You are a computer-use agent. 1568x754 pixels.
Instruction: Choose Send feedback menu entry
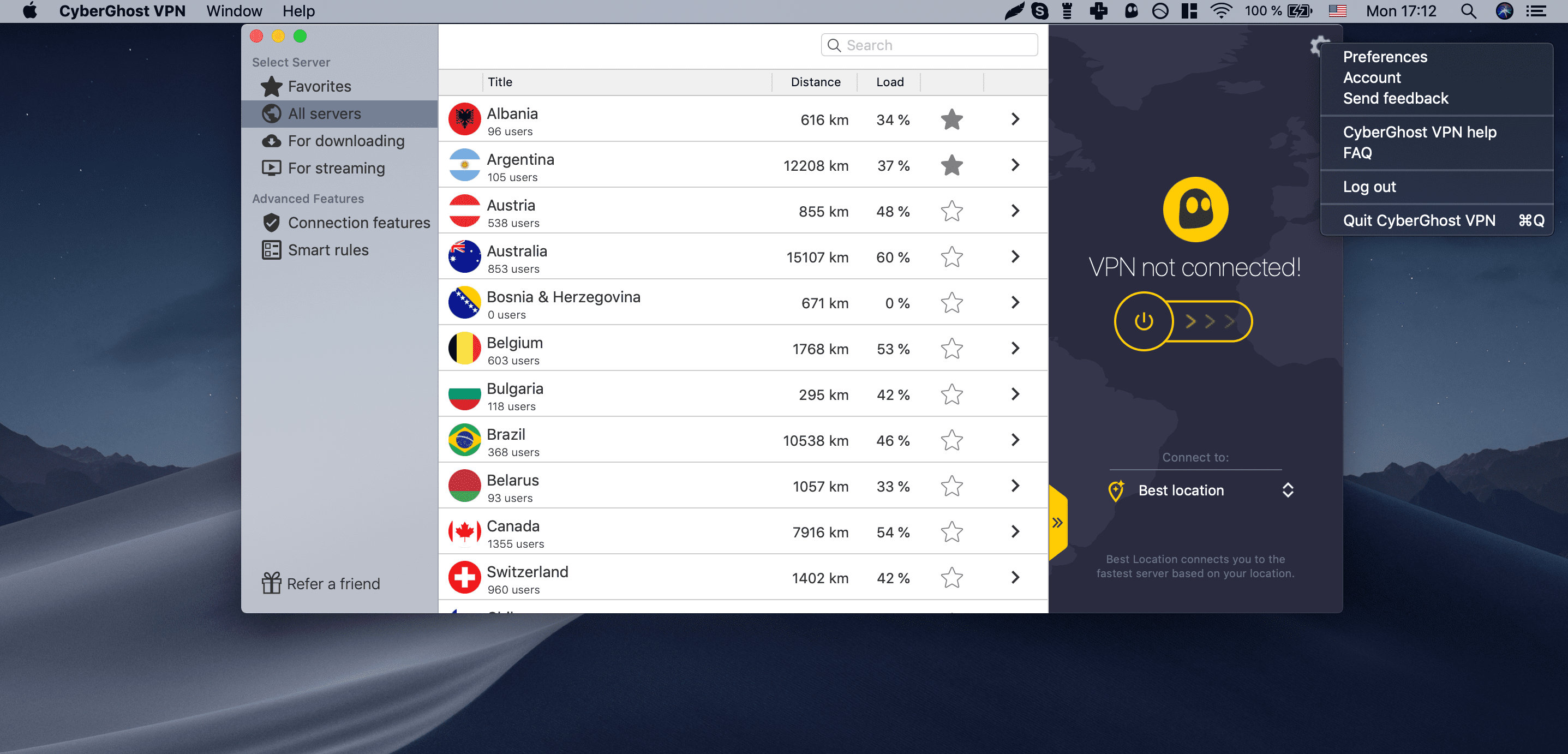point(1395,98)
